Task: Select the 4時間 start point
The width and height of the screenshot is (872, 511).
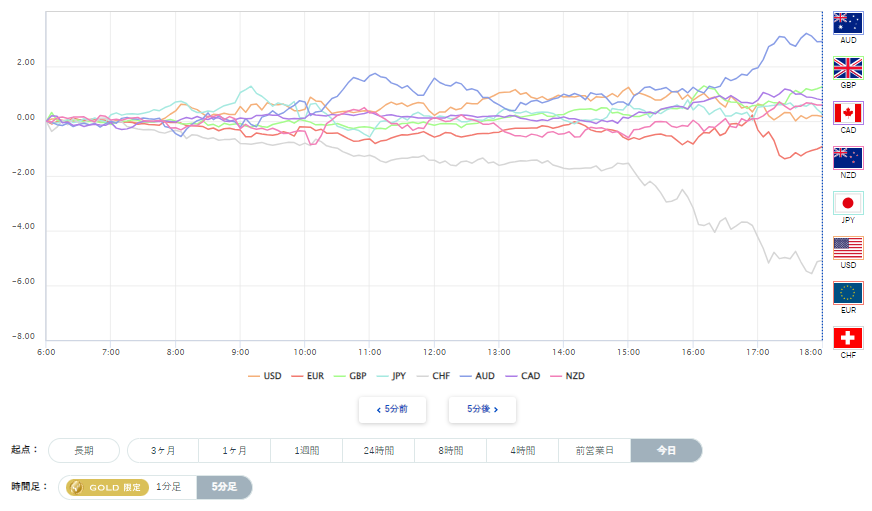Action: [523, 450]
